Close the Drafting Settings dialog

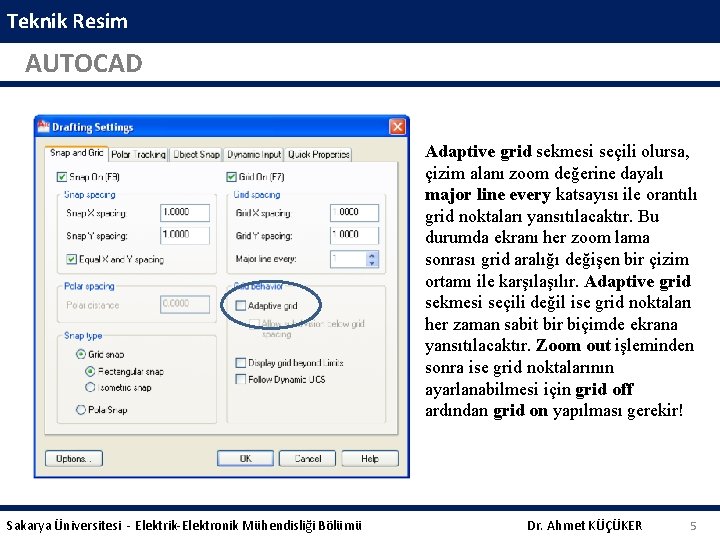pos(397,127)
